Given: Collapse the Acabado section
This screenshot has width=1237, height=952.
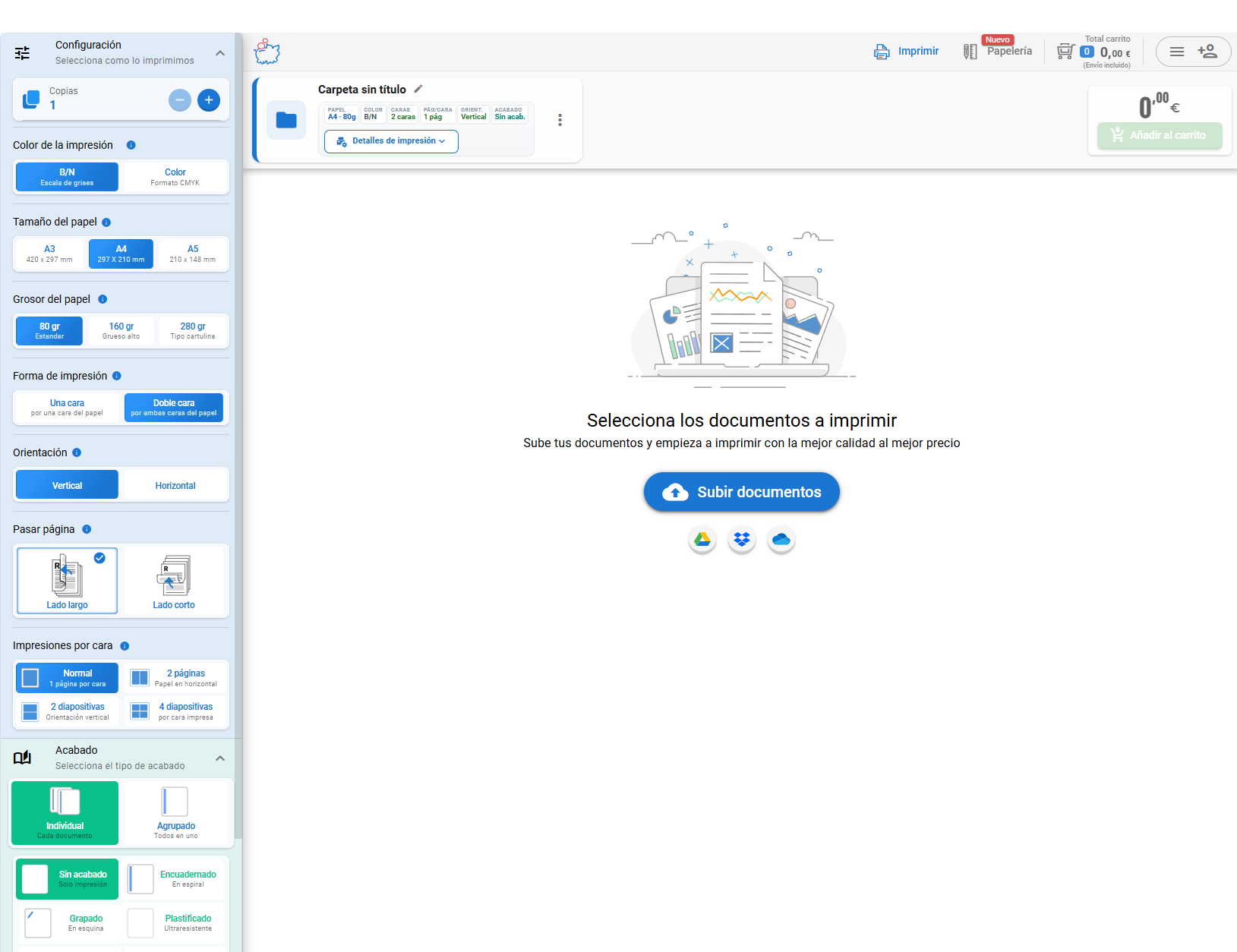Looking at the screenshot, I should pyautogui.click(x=220, y=758).
